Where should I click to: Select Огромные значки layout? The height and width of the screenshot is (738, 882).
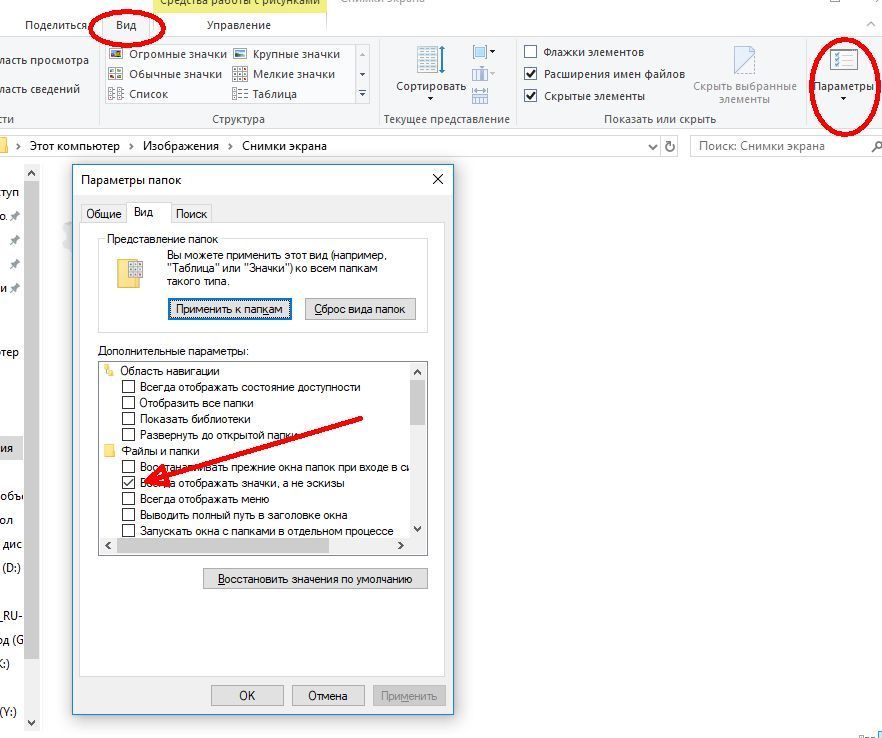pos(166,54)
